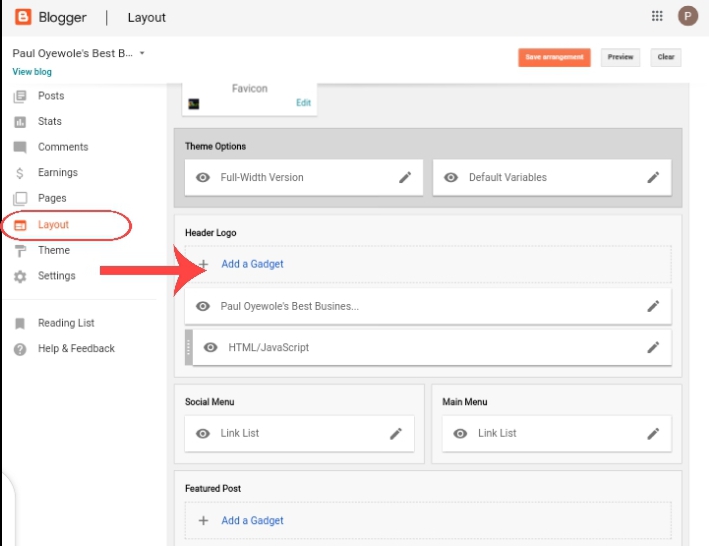The image size is (709, 546).
Task: Click the Blogger logo icon
Action: pos(23,17)
